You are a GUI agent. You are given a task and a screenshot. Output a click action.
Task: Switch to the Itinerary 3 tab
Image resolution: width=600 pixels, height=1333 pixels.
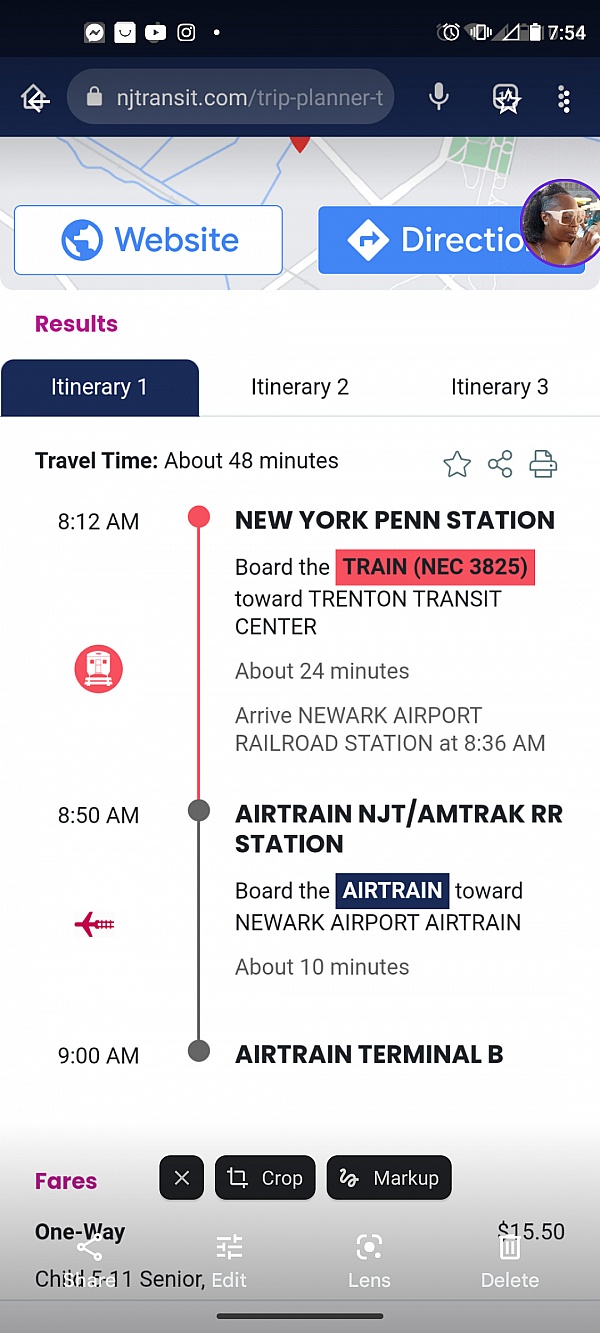click(499, 387)
